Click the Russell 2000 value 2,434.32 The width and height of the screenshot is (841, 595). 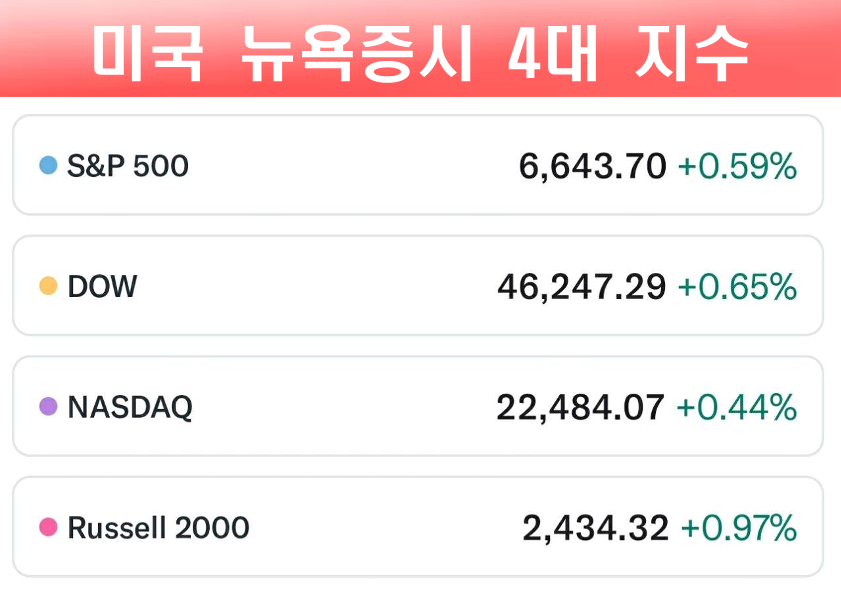point(595,527)
